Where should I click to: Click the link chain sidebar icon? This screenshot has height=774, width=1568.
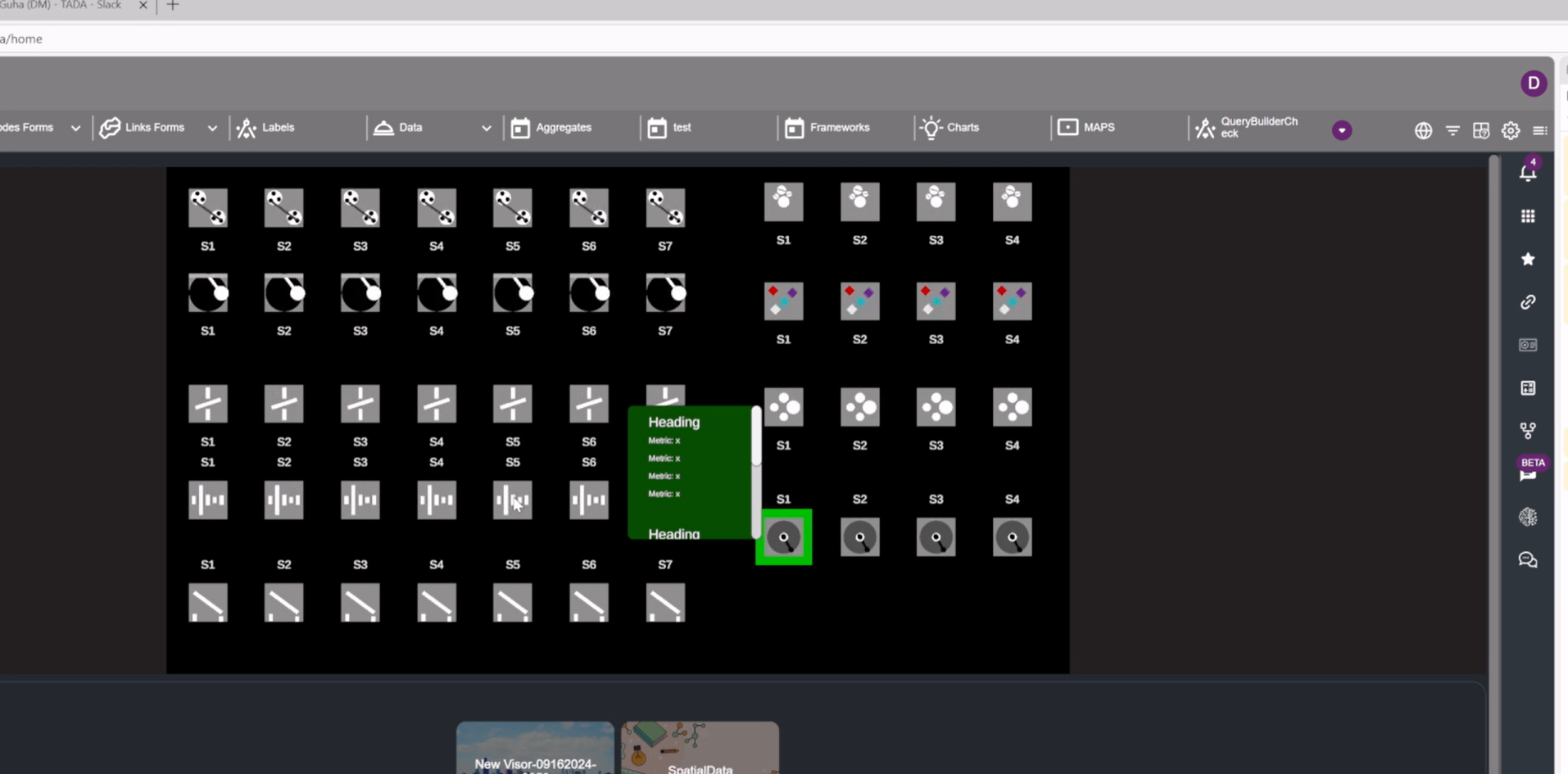[x=1528, y=302]
